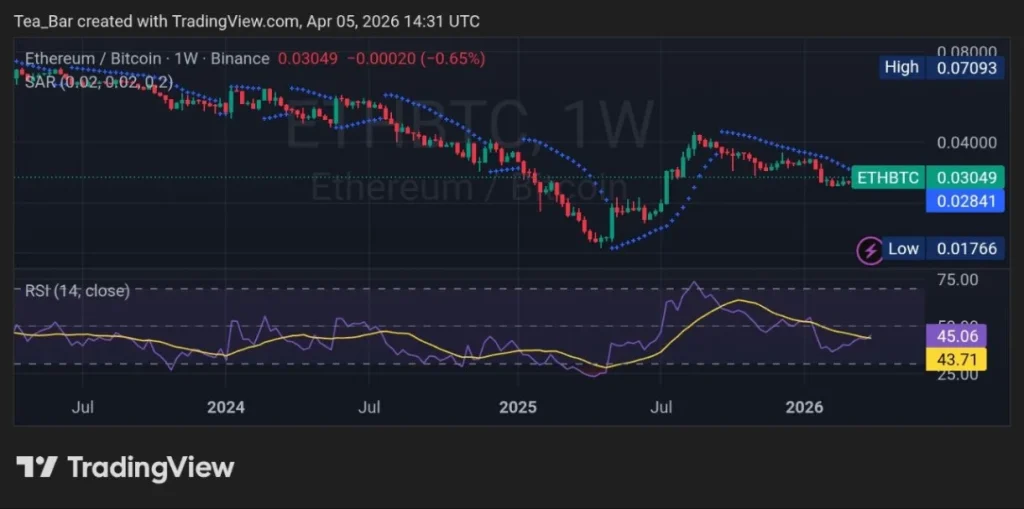Click the TradingView logo at bottom

pos(125,468)
